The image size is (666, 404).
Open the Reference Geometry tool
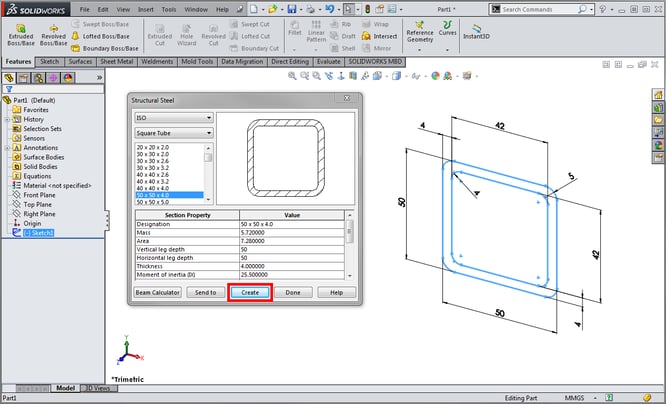[420, 32]
